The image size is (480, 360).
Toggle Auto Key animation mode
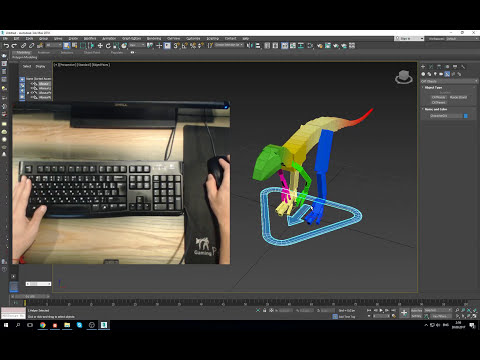[416, 310]
